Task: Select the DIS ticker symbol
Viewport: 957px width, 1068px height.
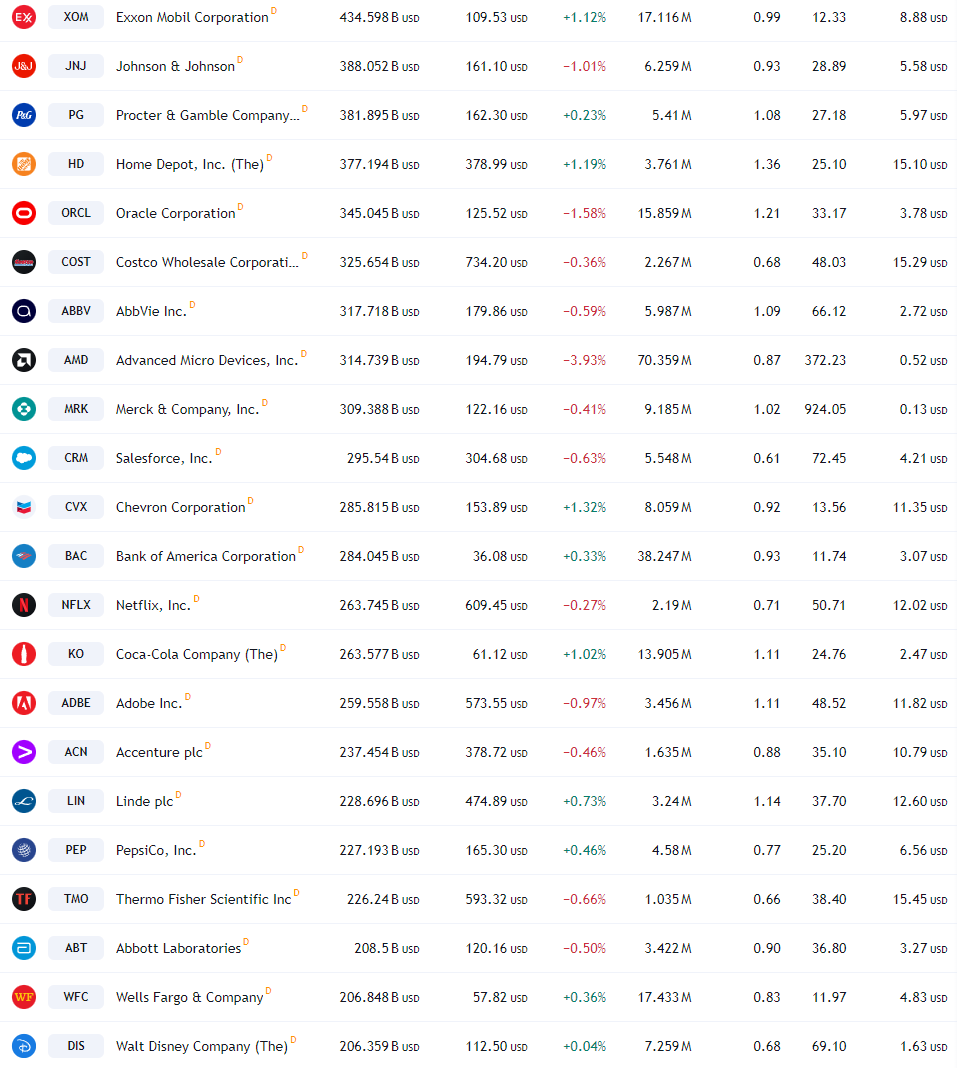Action: click(76, 1046)
